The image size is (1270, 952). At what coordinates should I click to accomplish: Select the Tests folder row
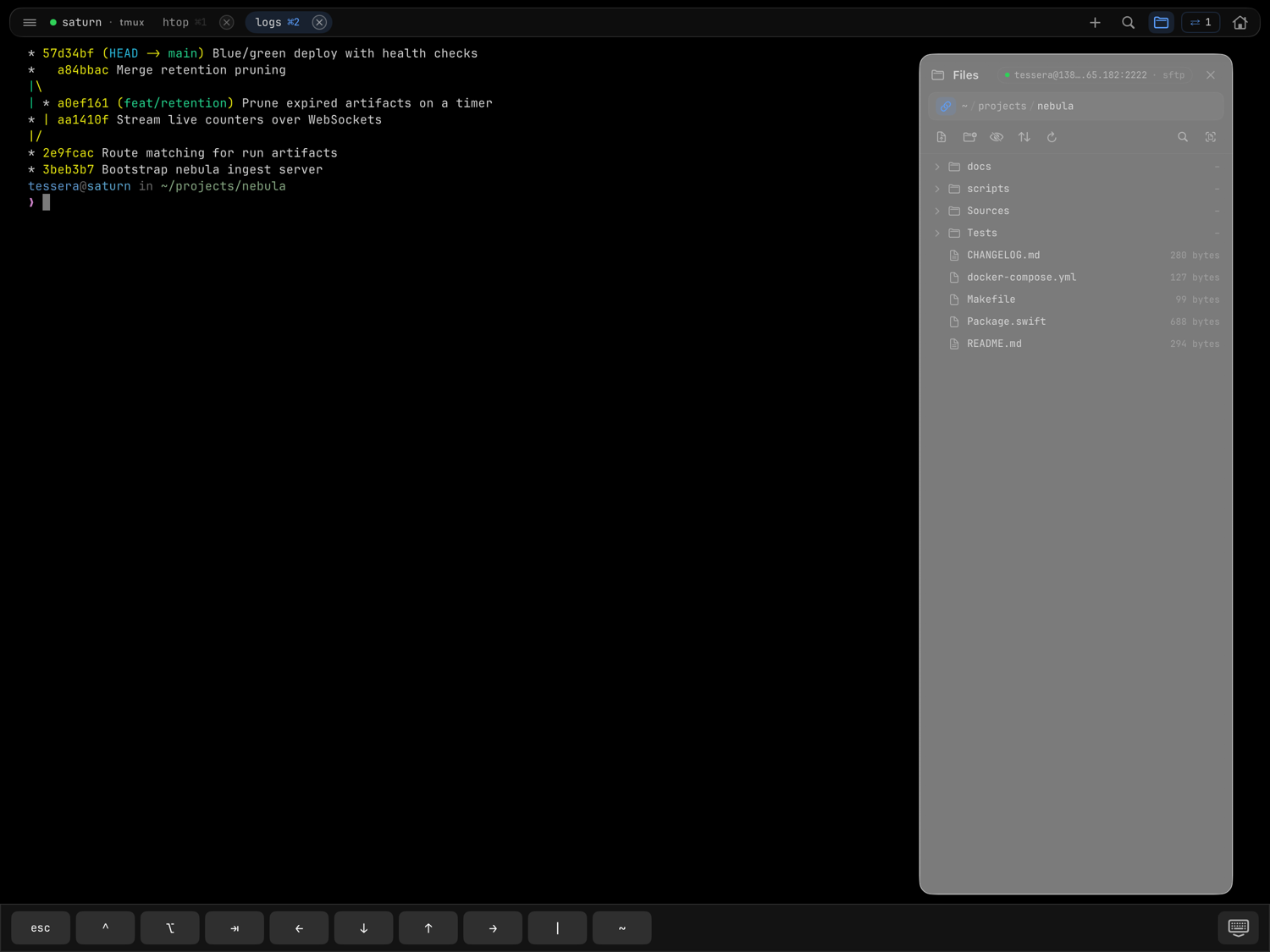[1076, 233]
